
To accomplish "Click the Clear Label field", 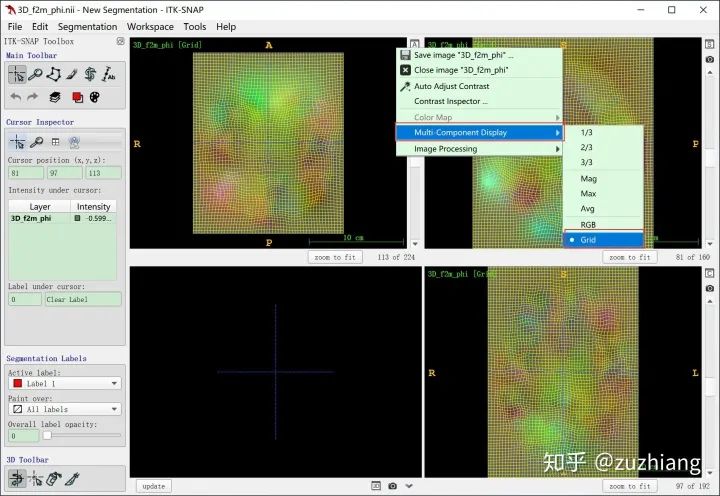I will [83, 299].
